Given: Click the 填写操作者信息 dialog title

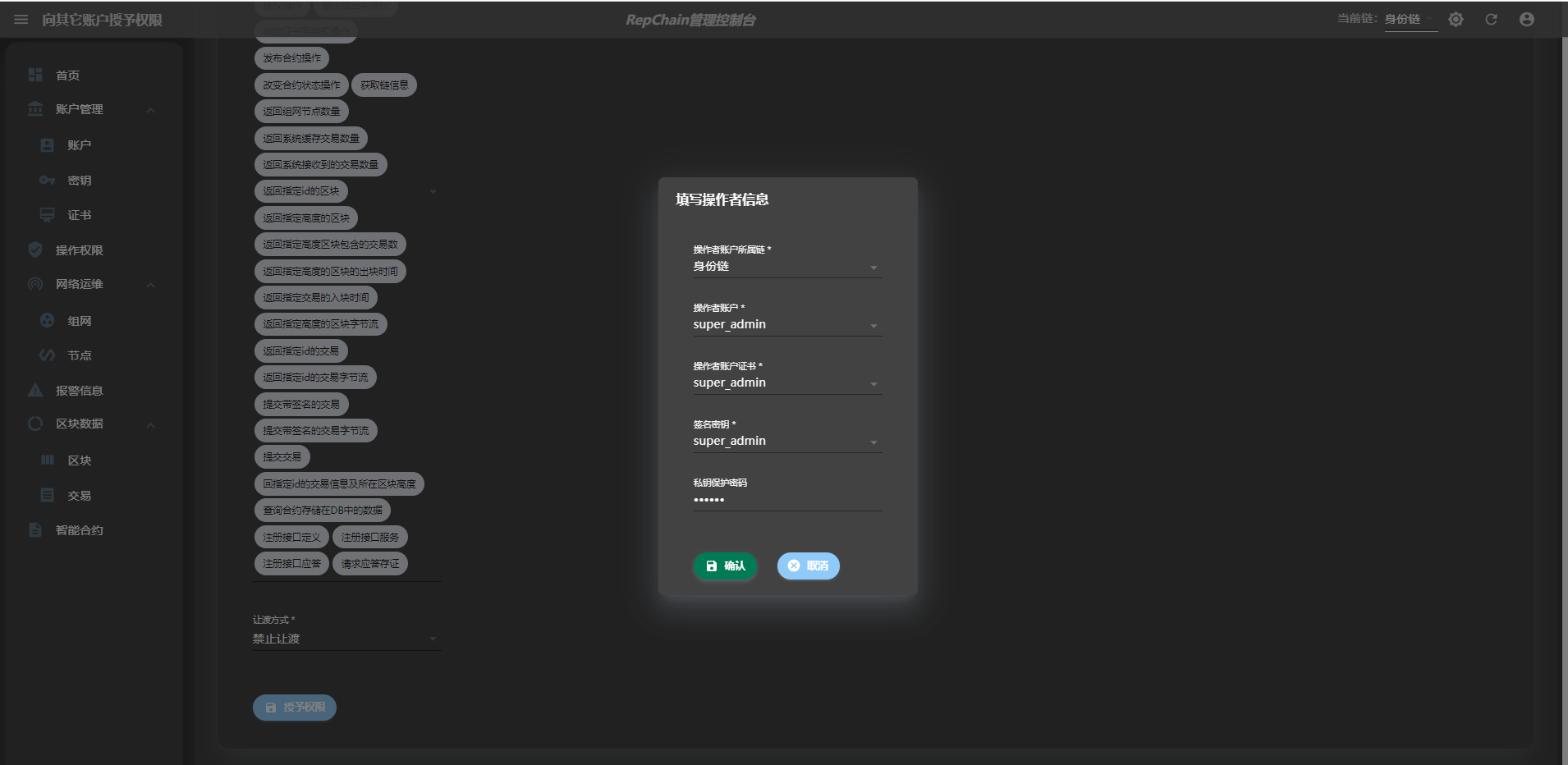Looking at the screenshot, I should pyautogui.click(x=722, y=199).
